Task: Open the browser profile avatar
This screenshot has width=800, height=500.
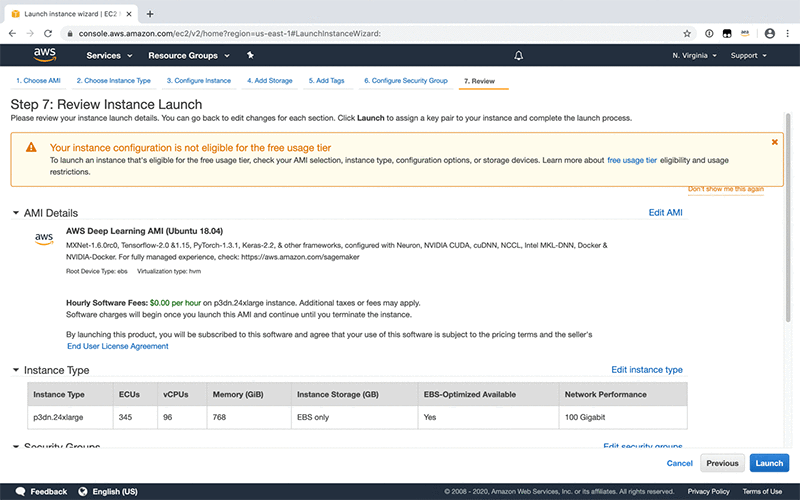Action: point(769,34)
